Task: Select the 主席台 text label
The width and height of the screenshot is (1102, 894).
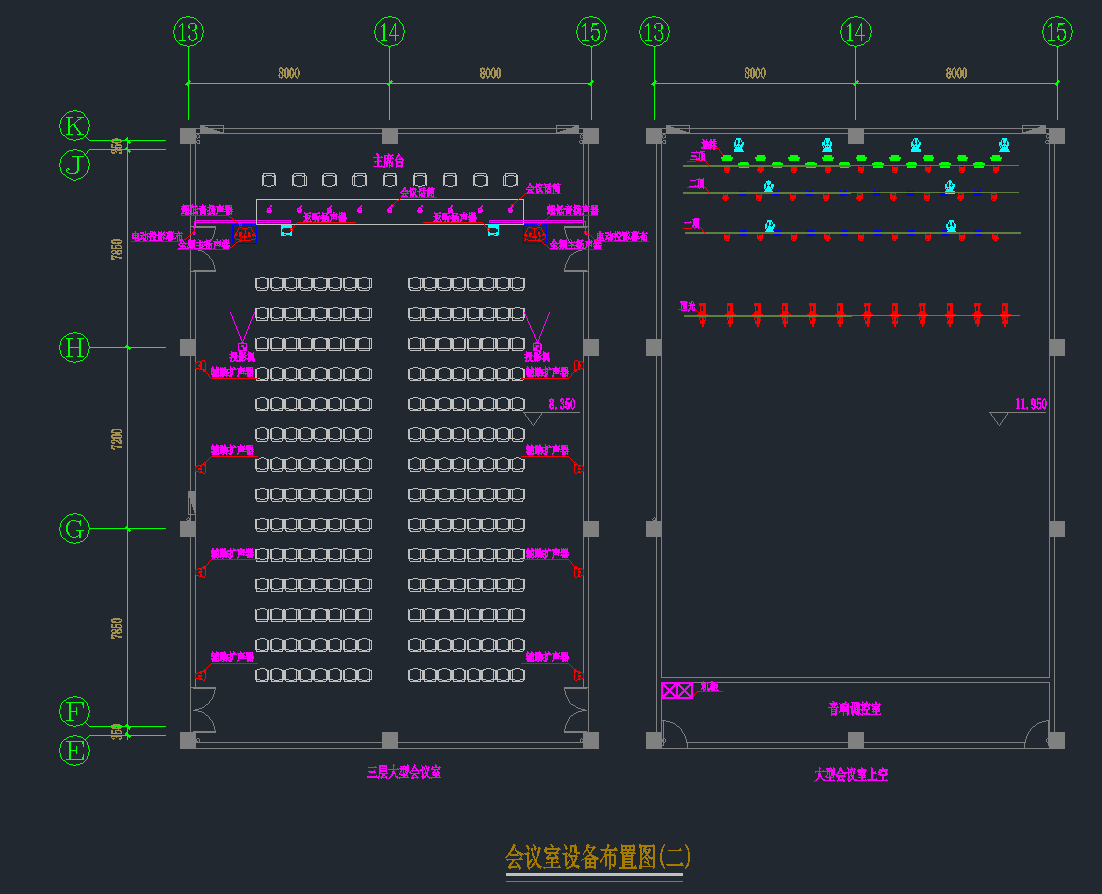Action: (x=389, y=160)
